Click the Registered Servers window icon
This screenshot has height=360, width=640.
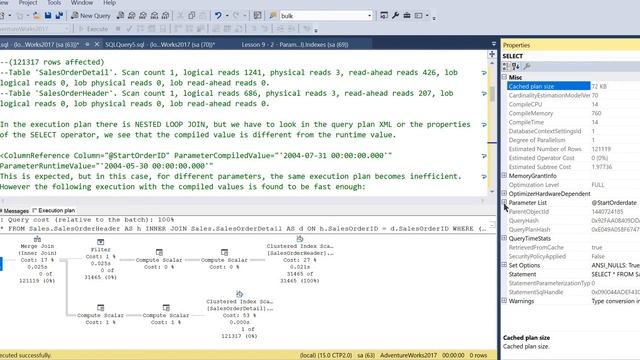tap(384, 16)
